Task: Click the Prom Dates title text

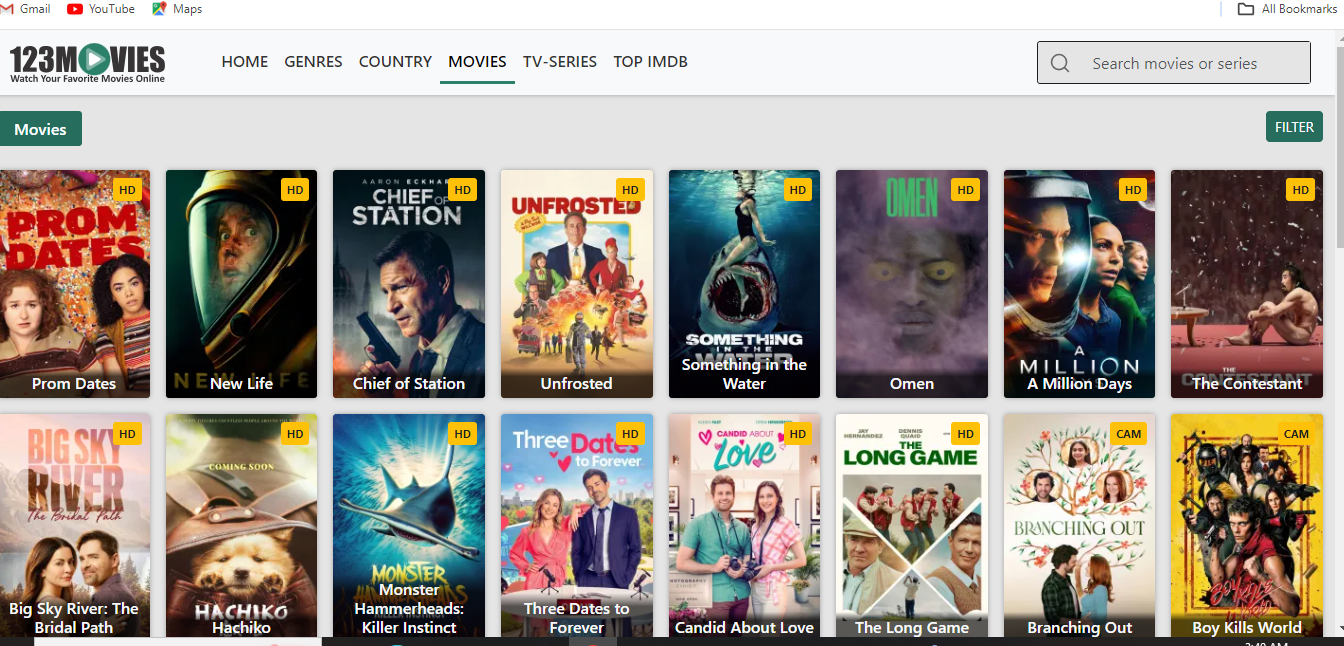Action: 74,384
